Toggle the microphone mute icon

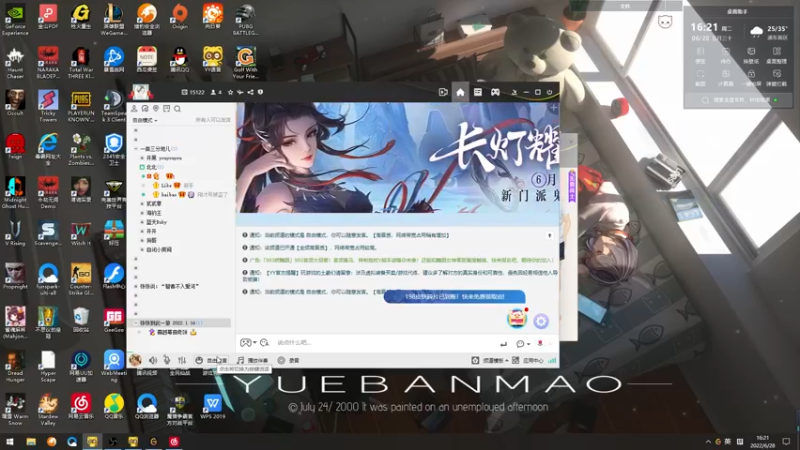(x=167, y=360)
